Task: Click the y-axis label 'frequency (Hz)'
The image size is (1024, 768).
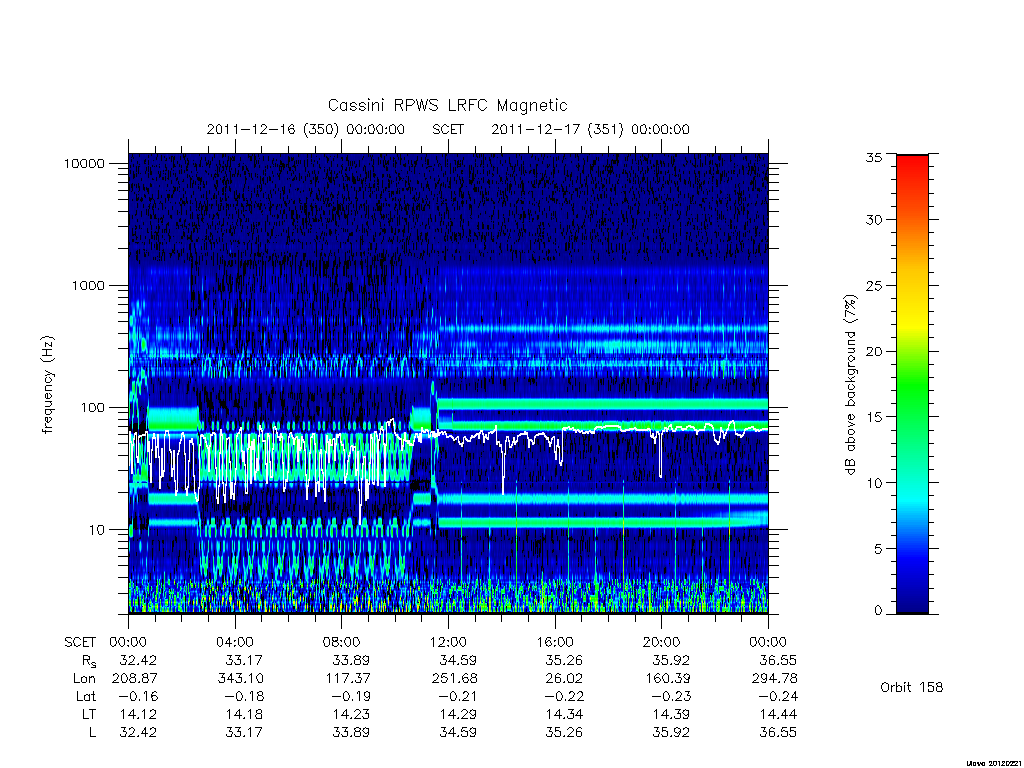Action: [48, 384]
